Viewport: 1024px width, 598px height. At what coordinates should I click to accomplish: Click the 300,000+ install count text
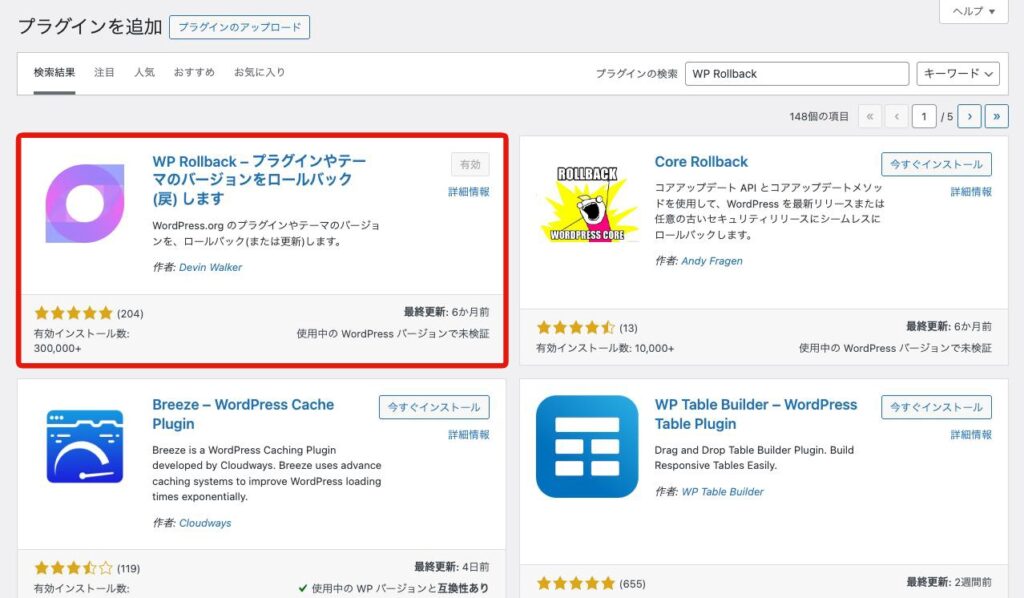[57, 349]
